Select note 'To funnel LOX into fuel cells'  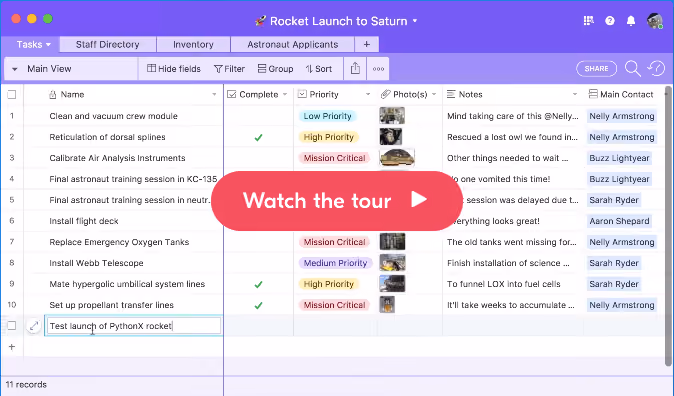503,284
